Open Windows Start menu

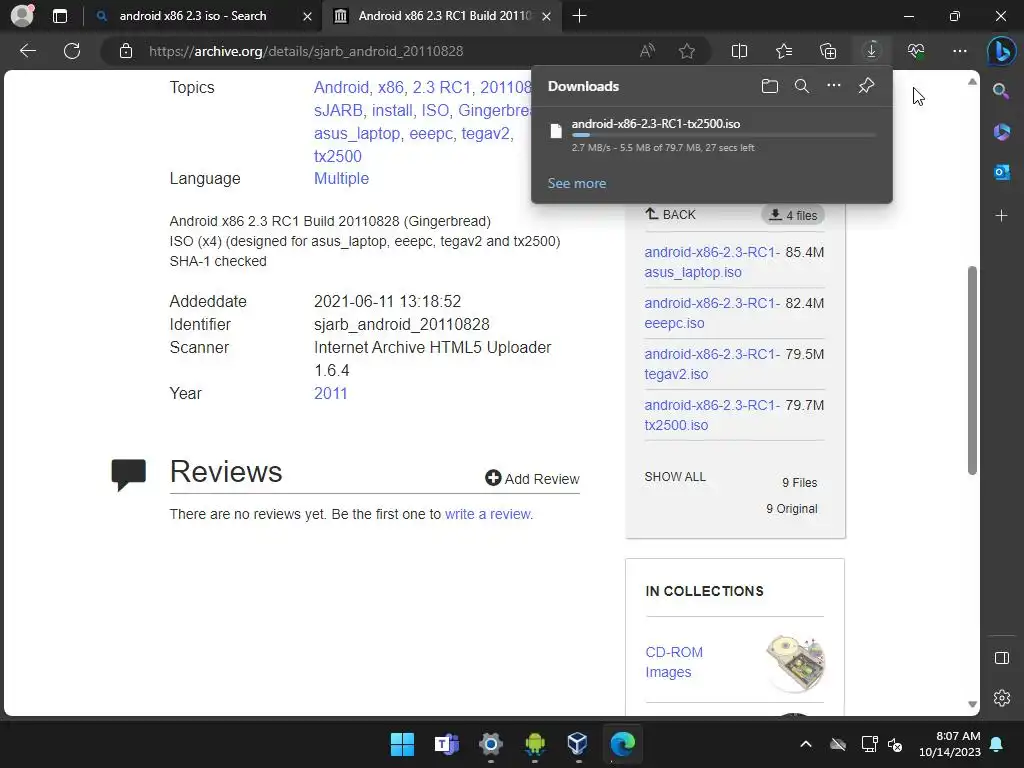pyautogui.click(x=402, y=744)
